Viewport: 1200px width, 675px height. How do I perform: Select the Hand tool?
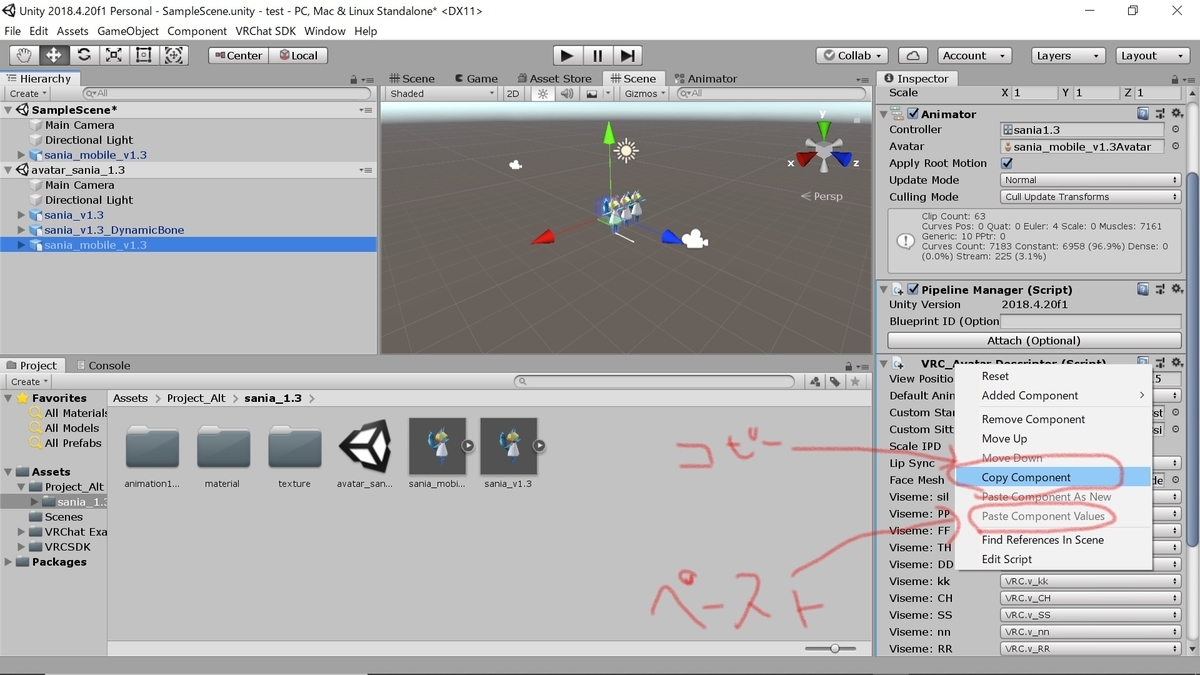(x=24, y=55)
